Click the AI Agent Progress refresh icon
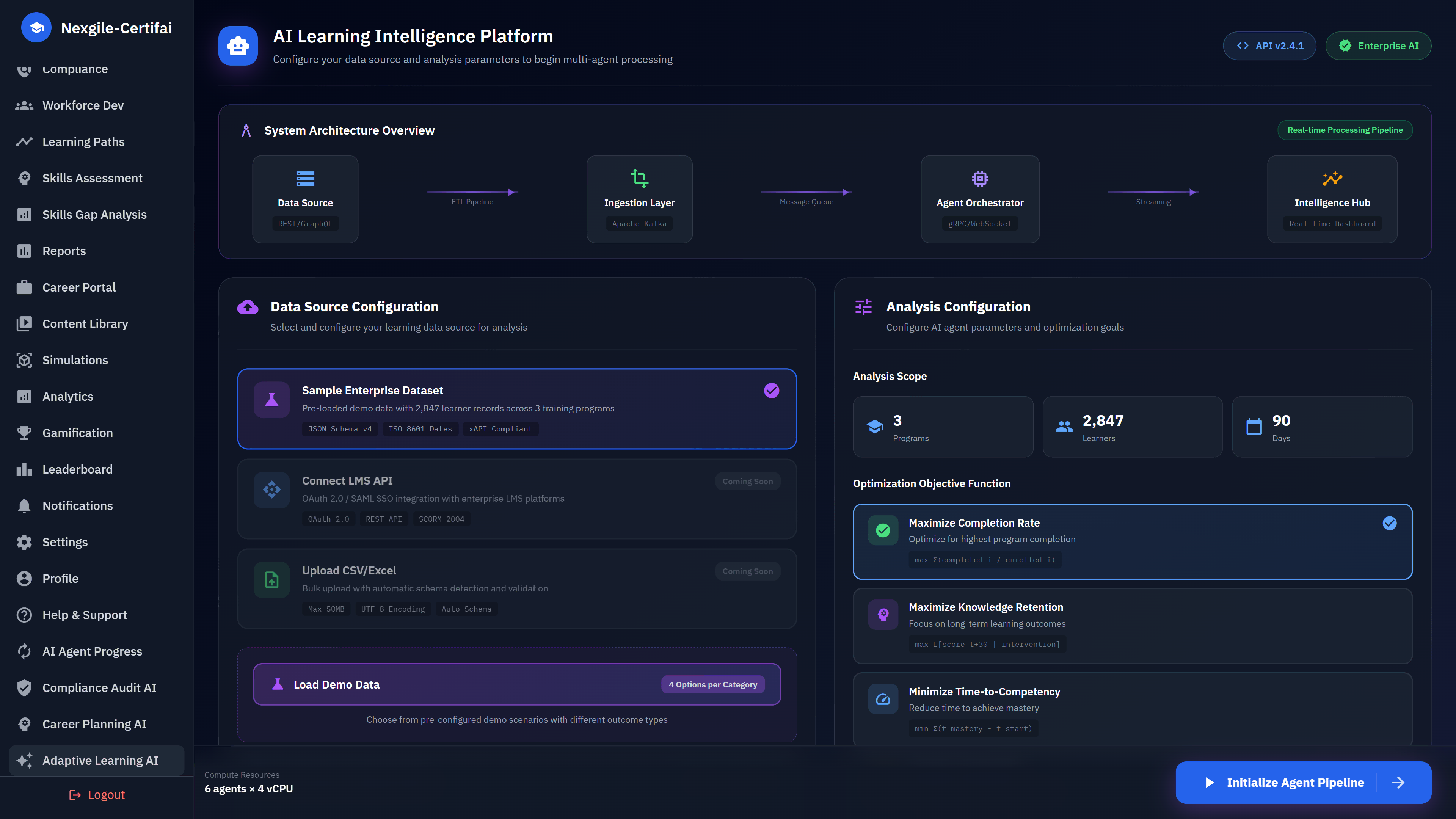 (24, 651)
